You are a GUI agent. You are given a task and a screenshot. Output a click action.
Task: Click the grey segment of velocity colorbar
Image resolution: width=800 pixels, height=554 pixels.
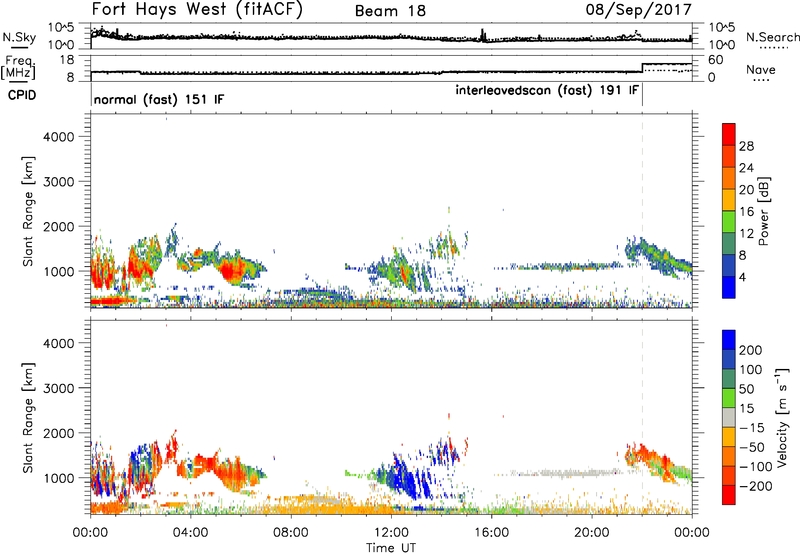click(729, 417)
